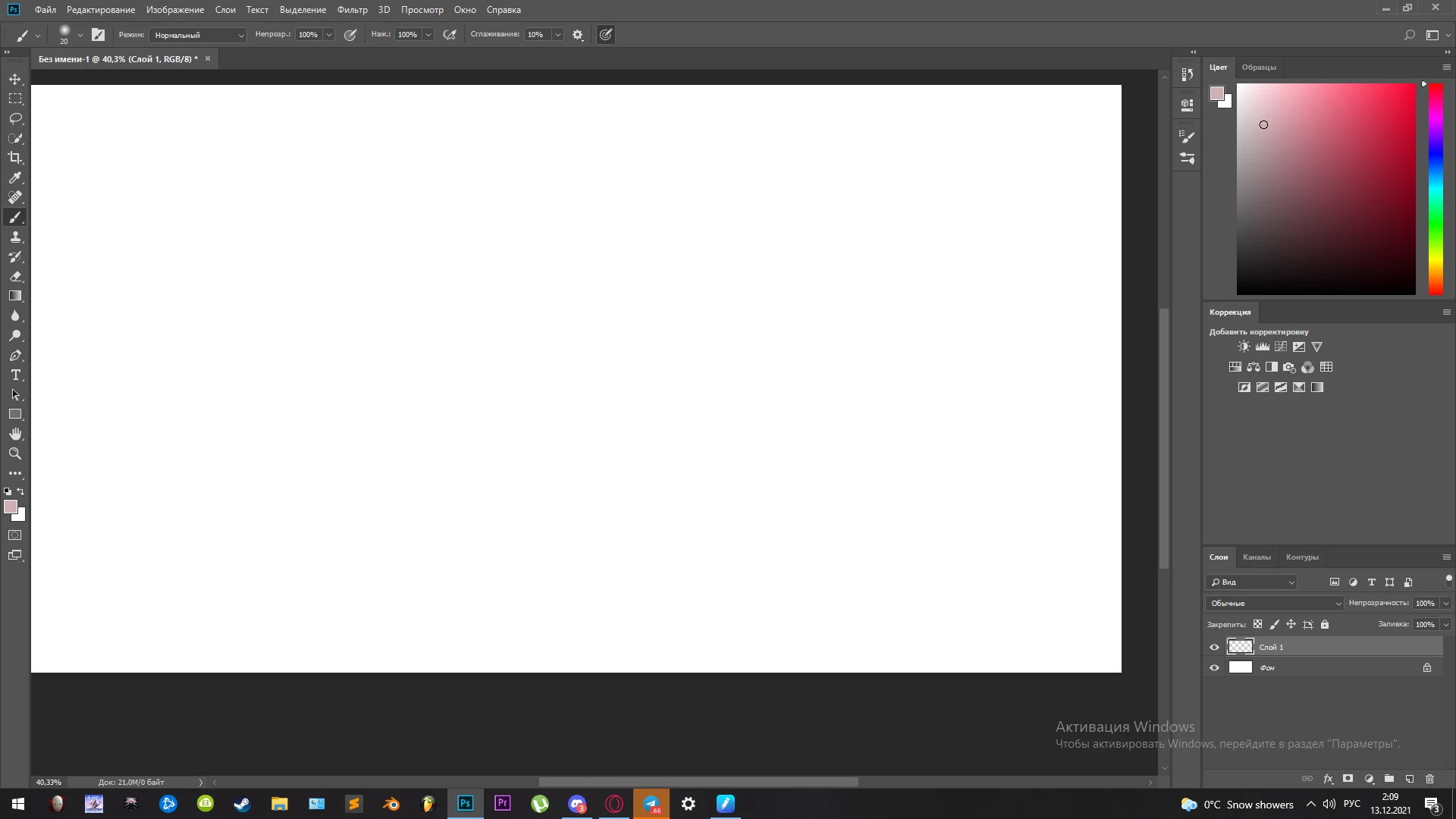Open Premiere Pro from the taskbar
Image resolution: width=1456 pixels, height=819 pixels.
pyautogui.click(x=502, y=804)
